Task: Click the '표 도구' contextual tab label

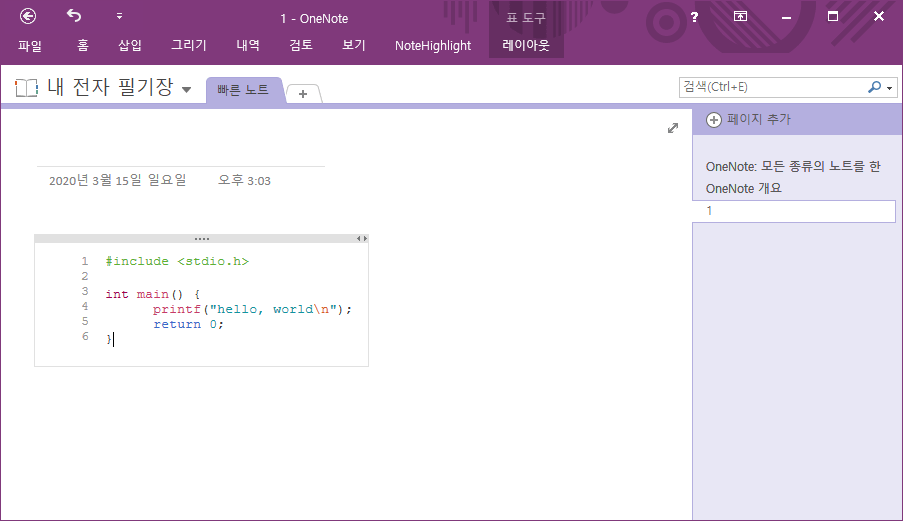Action: click(x=526, y=18)
